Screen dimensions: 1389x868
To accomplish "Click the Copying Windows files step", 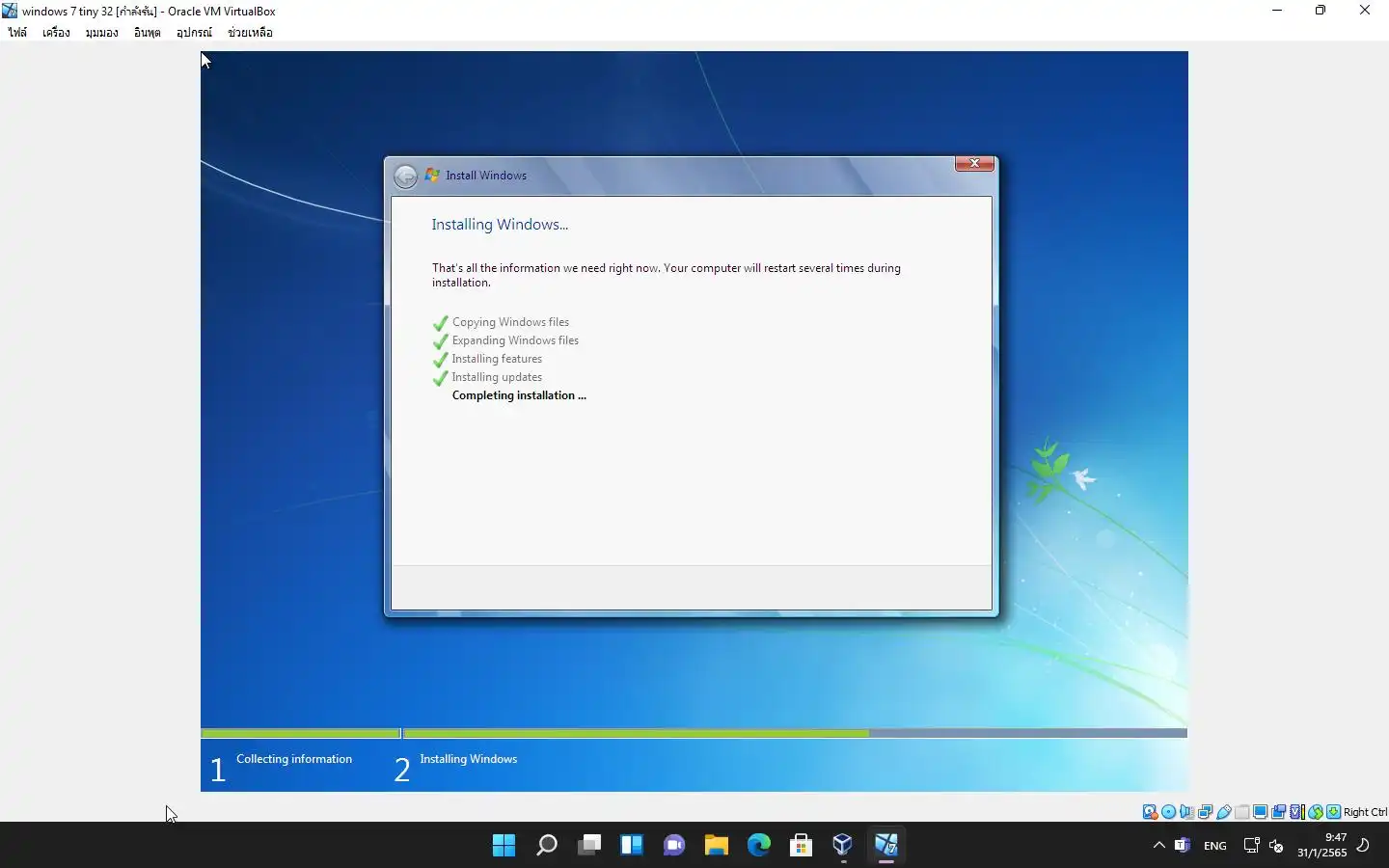I will [x=510, y=322].
